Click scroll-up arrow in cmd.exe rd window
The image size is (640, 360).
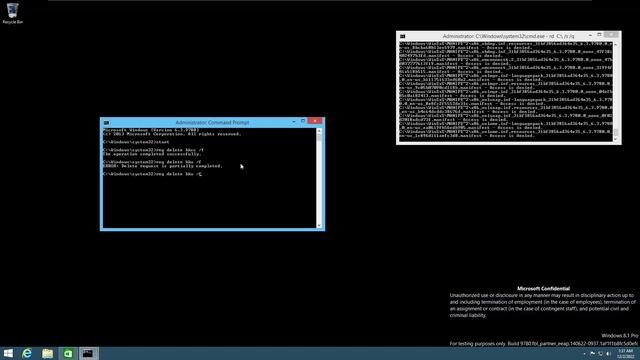[x=616, y=44]
